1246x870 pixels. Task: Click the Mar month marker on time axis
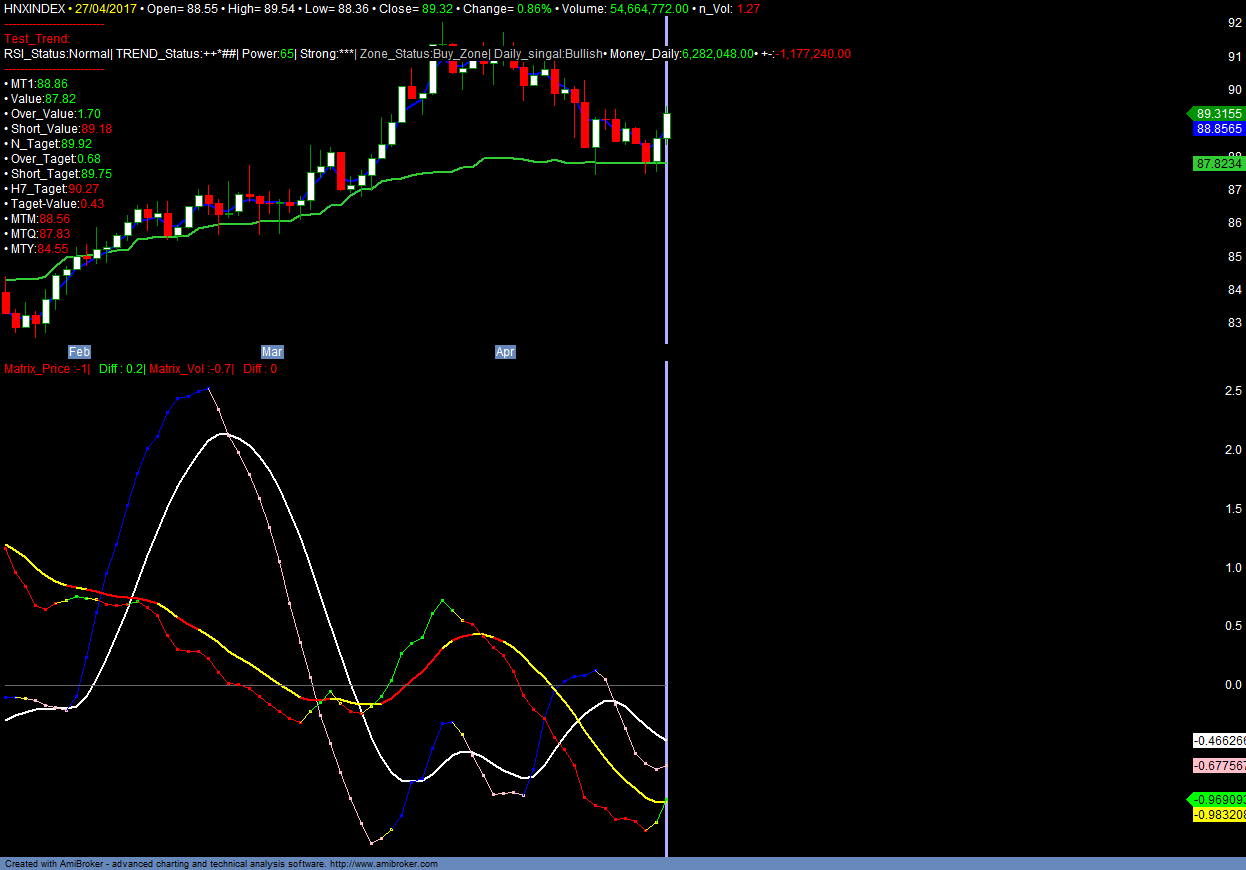click(272, 352)
